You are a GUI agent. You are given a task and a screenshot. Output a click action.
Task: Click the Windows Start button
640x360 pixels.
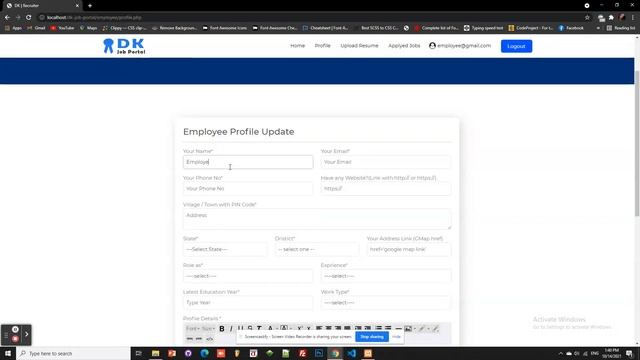pos(8,353)
